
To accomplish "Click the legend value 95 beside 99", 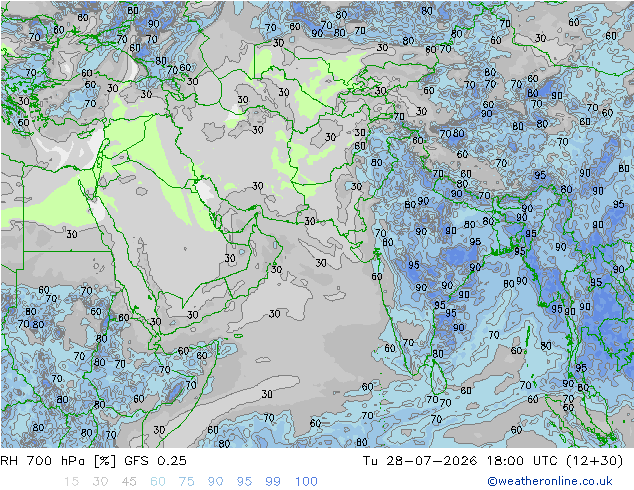I will (244, 482).
